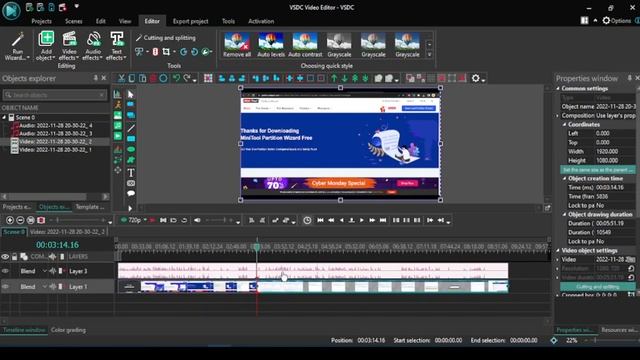Click the clock timer icon
The height and width of the screenshot is (360, 640).
[307, 220]
